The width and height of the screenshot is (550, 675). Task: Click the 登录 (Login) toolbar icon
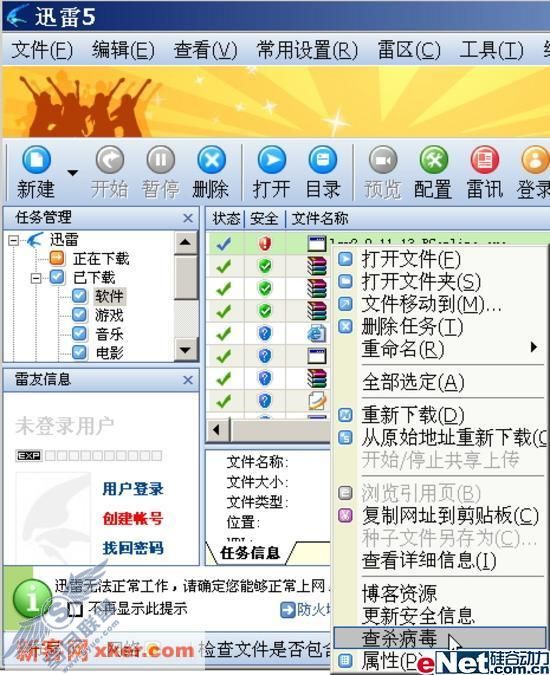click(x=535, y=160)
